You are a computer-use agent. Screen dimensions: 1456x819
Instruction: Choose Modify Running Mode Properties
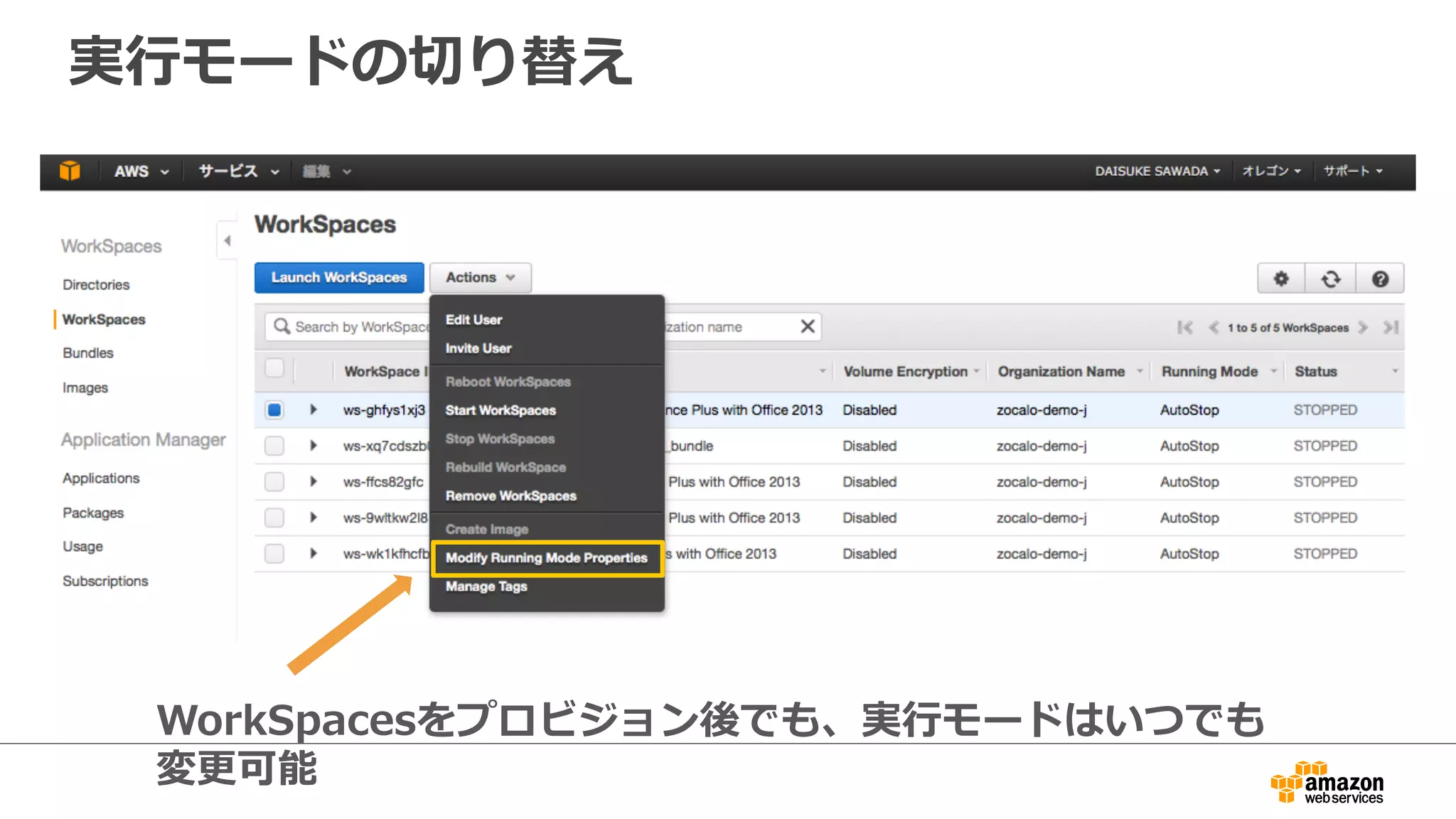[x=546, y=558]
